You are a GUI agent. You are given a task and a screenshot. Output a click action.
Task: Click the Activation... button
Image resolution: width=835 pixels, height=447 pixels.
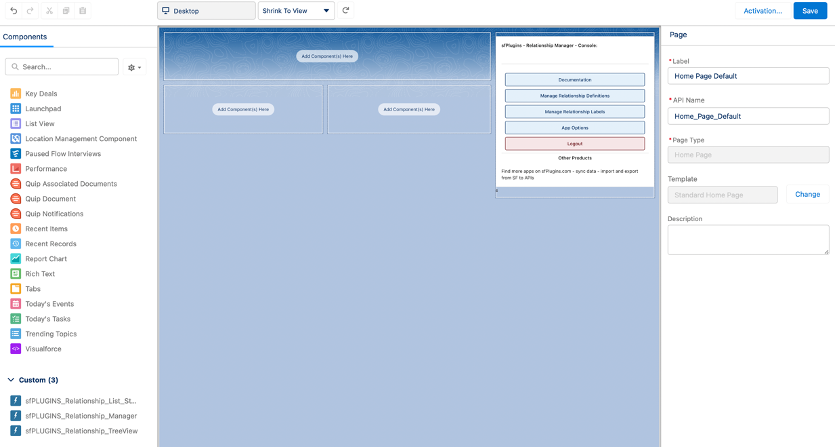tap(763, 10)
